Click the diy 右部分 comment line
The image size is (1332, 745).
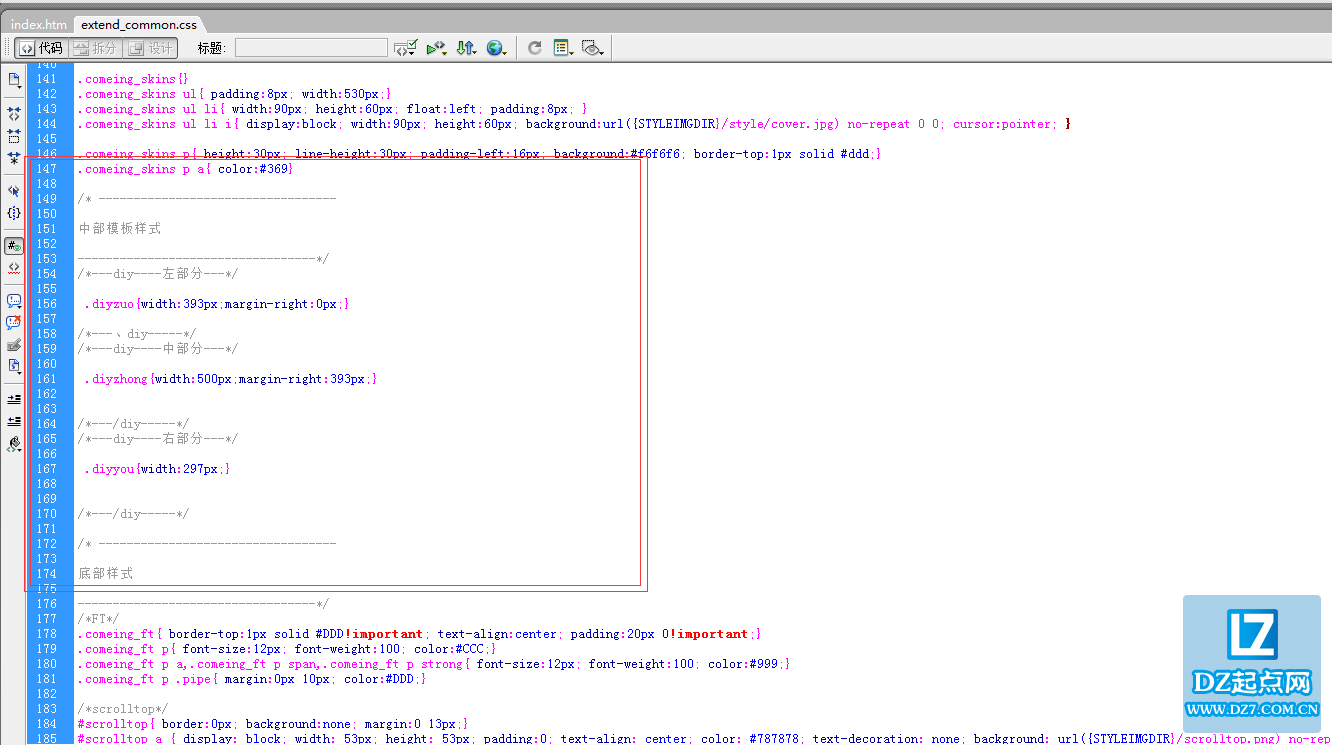tap(158, 439)
